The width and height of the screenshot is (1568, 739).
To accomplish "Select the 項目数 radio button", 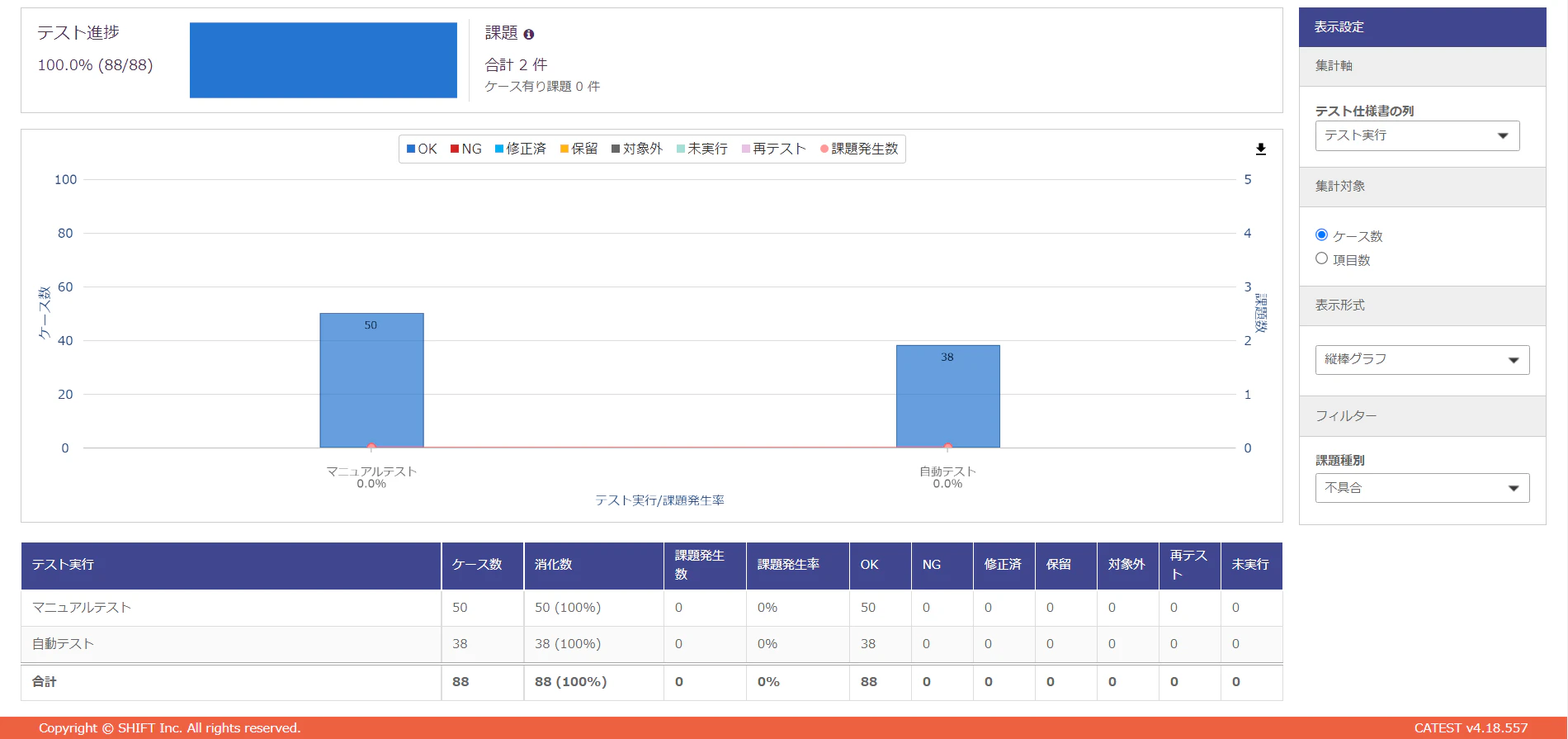I will (1321, 258).
